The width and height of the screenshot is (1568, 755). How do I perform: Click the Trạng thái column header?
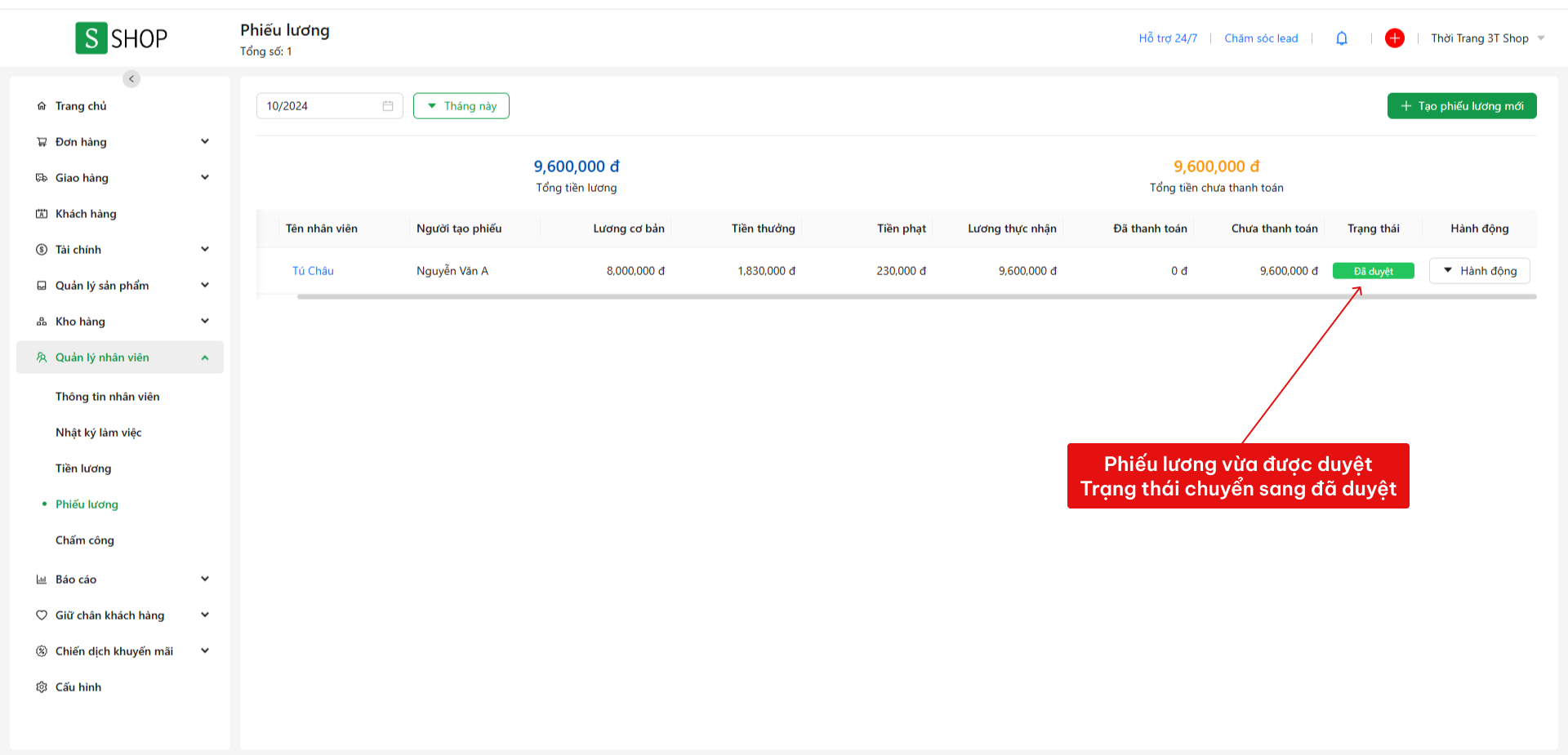coord(1374,229)
